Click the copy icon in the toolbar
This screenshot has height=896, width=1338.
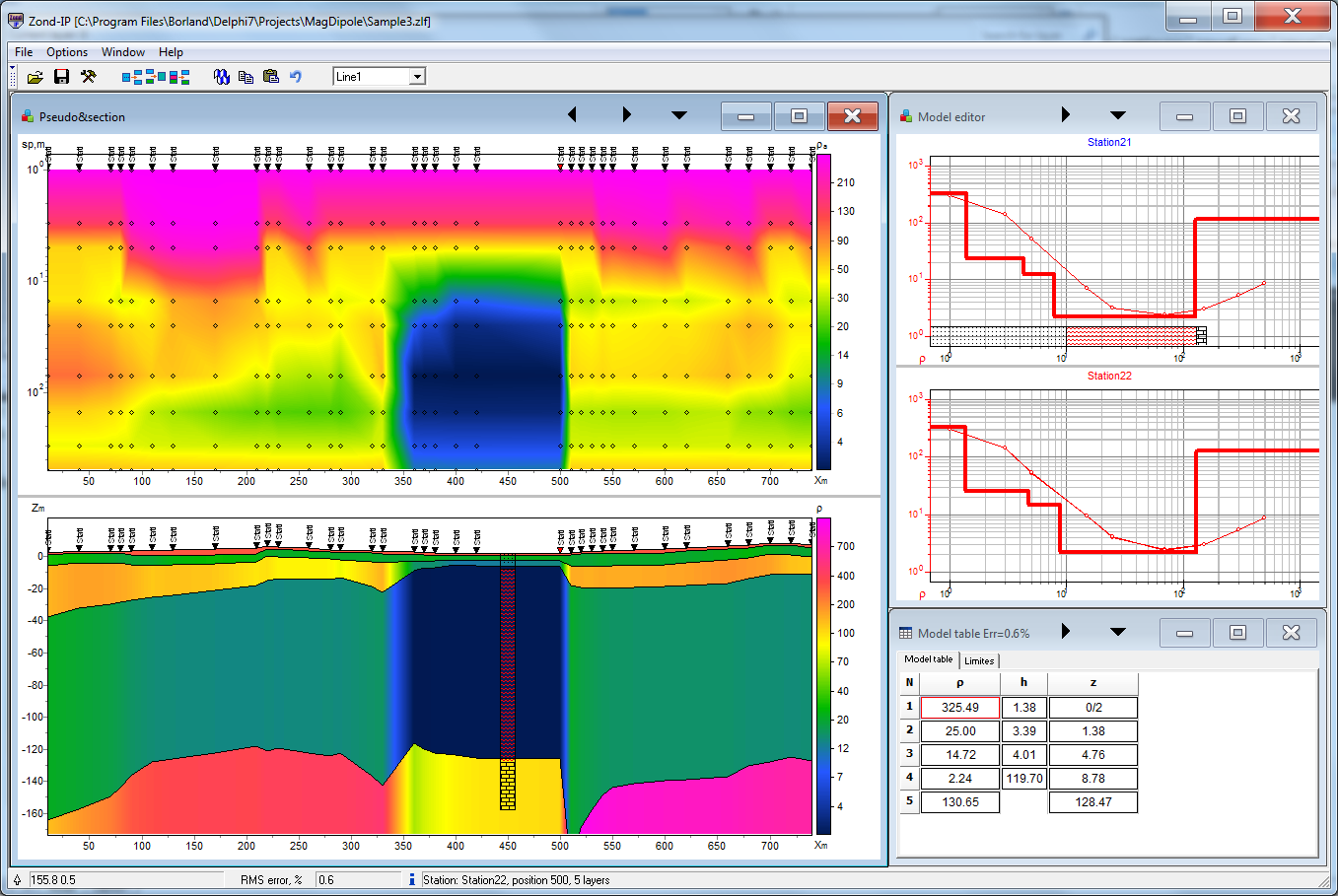pyautogui.click(x=246, y=77)
